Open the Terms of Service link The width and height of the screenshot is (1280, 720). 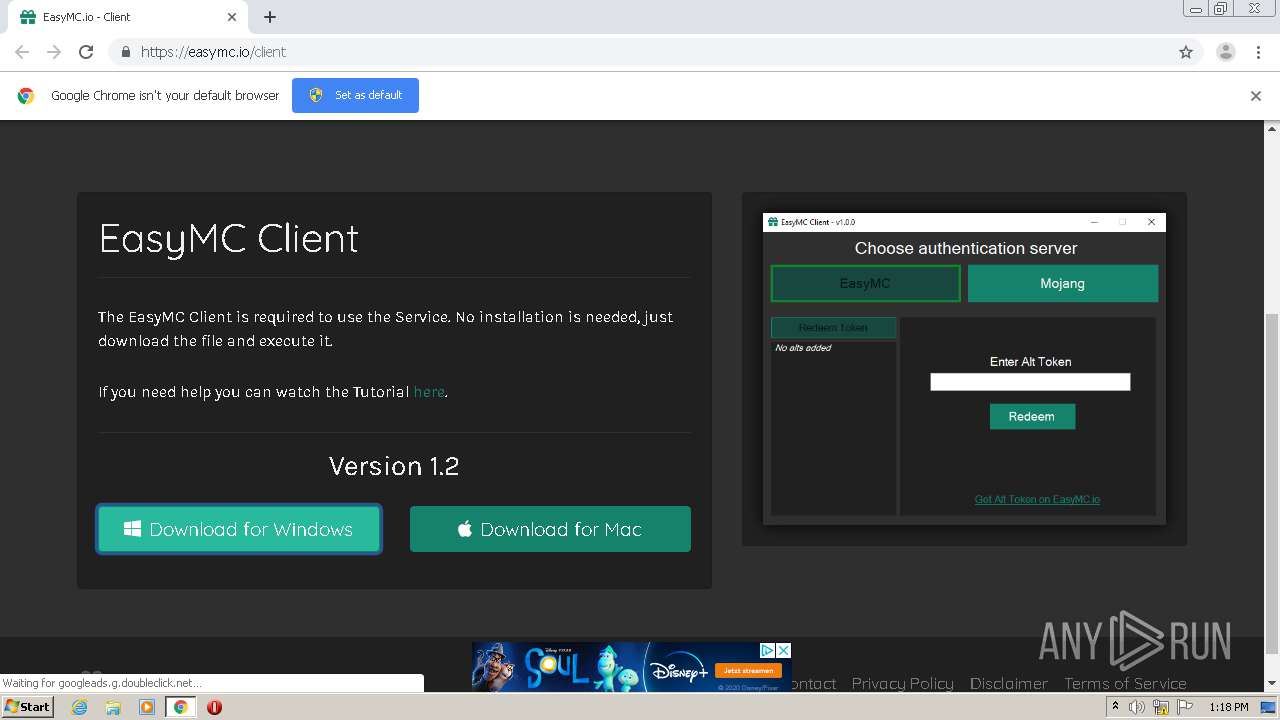pos(1125,683)
